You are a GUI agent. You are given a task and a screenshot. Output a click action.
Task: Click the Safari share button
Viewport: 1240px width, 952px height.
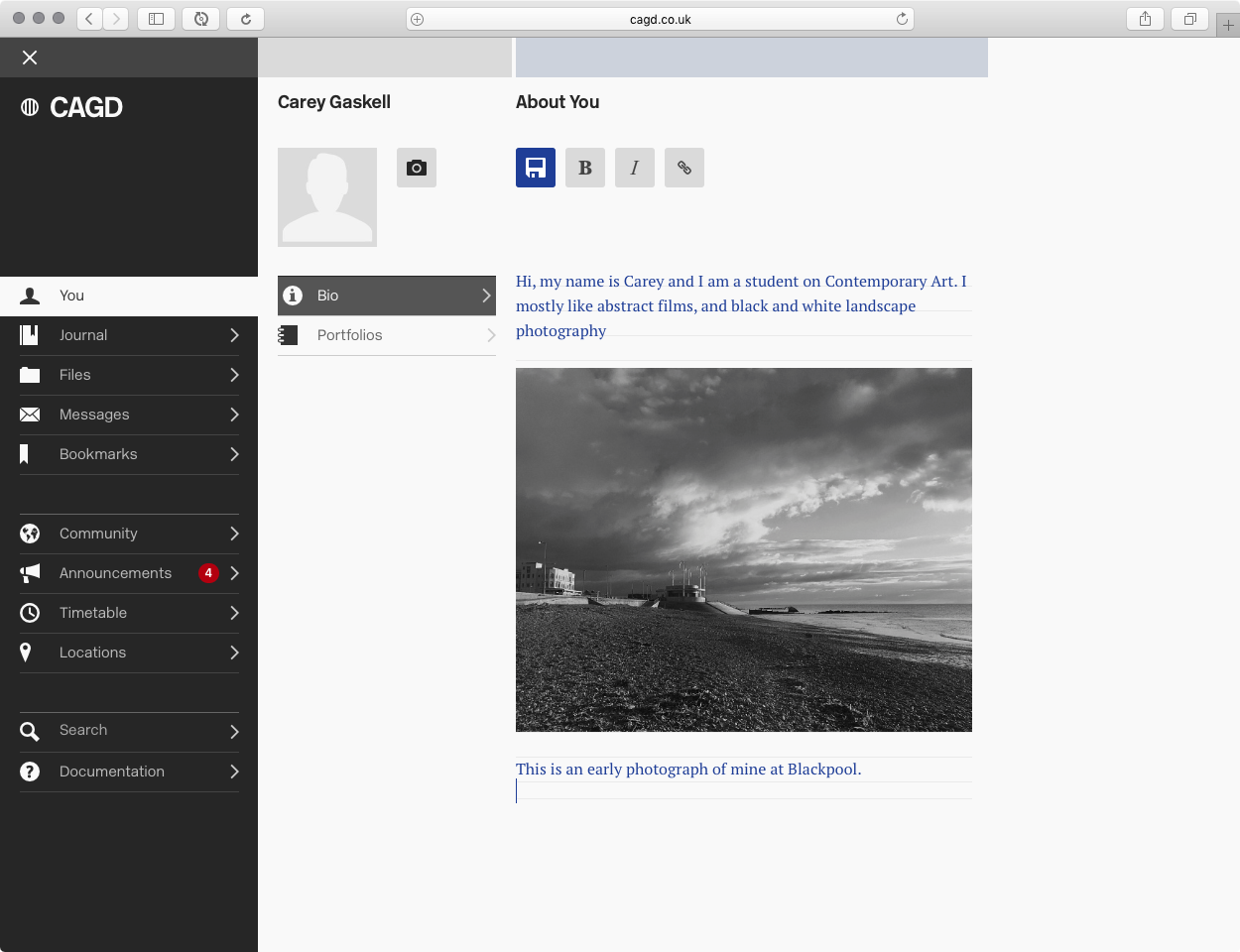(x=1145, y=19)
